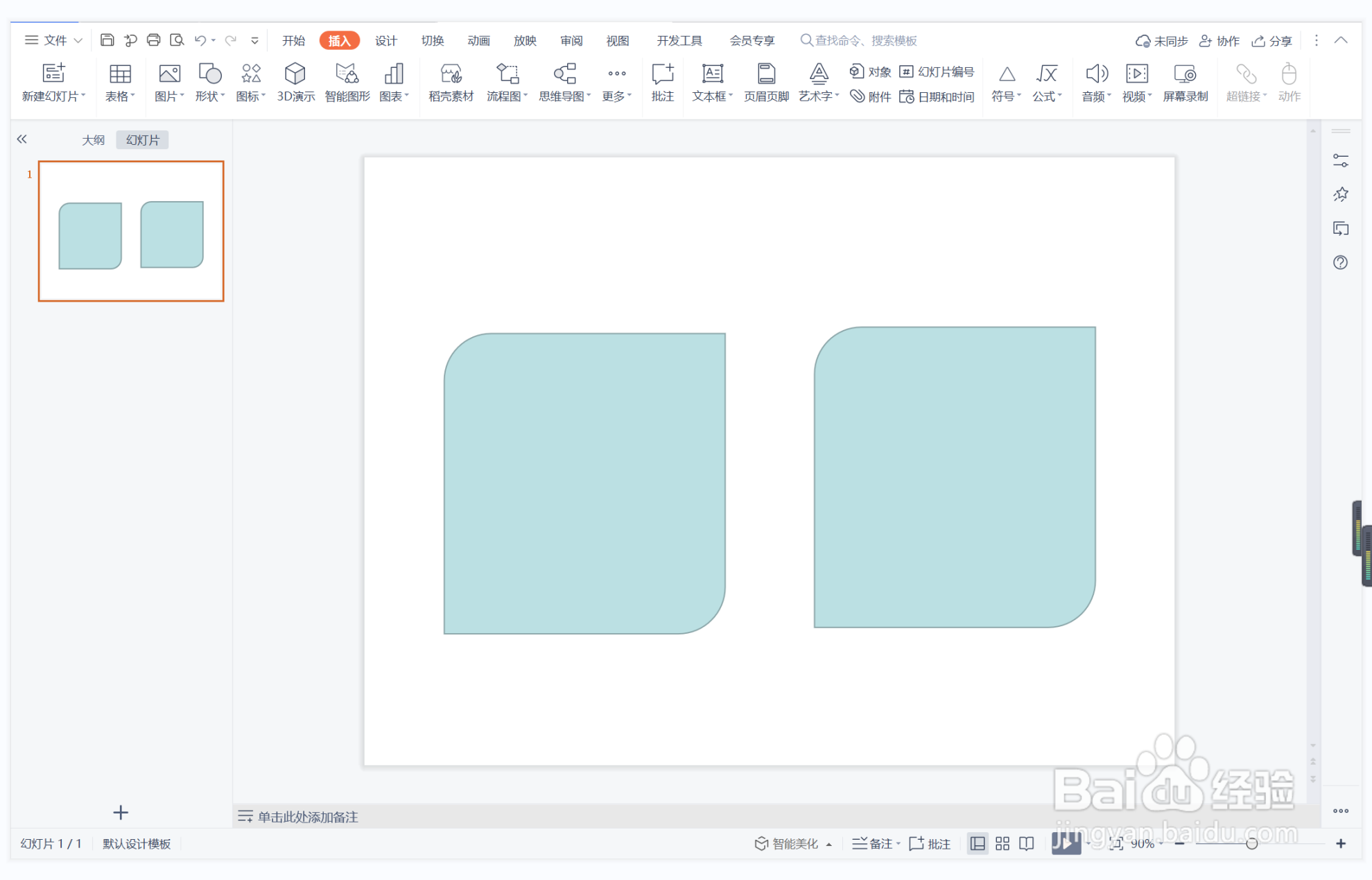The image size is (1372, 880).
Task: Switch to the 动画 tab
Action: tap(479, 40)
